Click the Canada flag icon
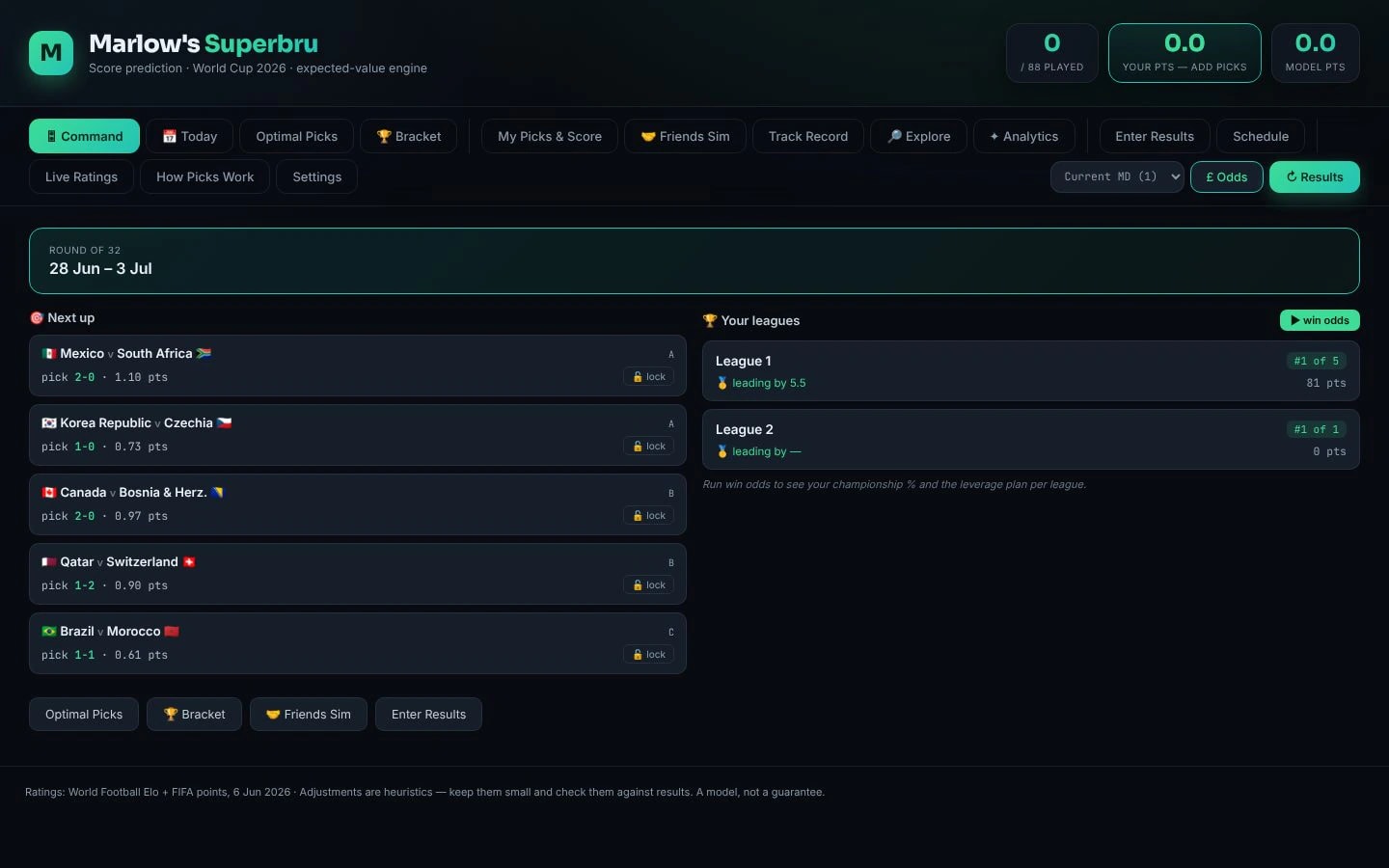This screenshot has width=1389, height=868. click(x=49, y=493)
